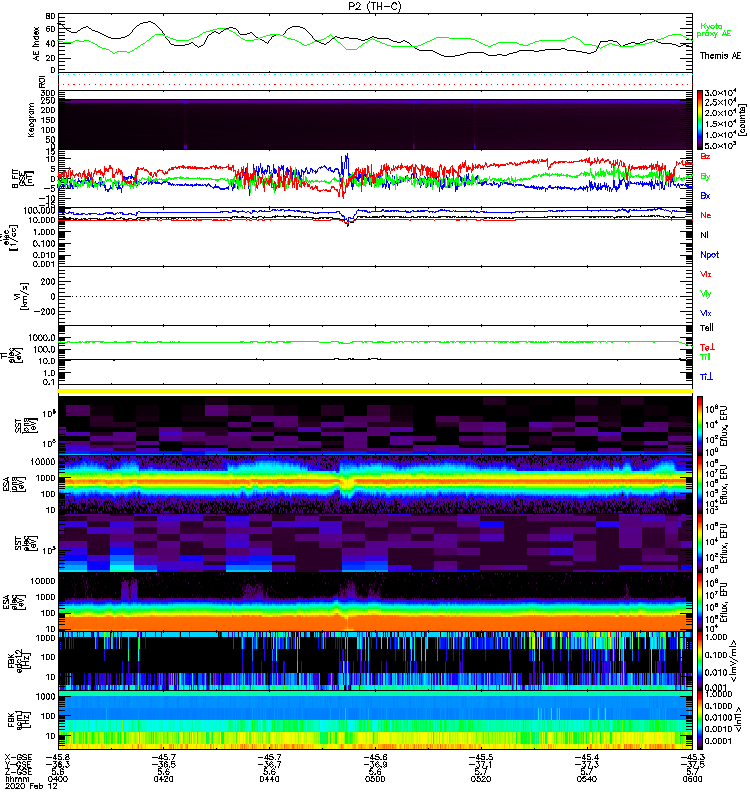The width and height of the screenshot is (750, 800).
Task: Click the X-GSE value -45.6
Action: click(x=375, y=758)
